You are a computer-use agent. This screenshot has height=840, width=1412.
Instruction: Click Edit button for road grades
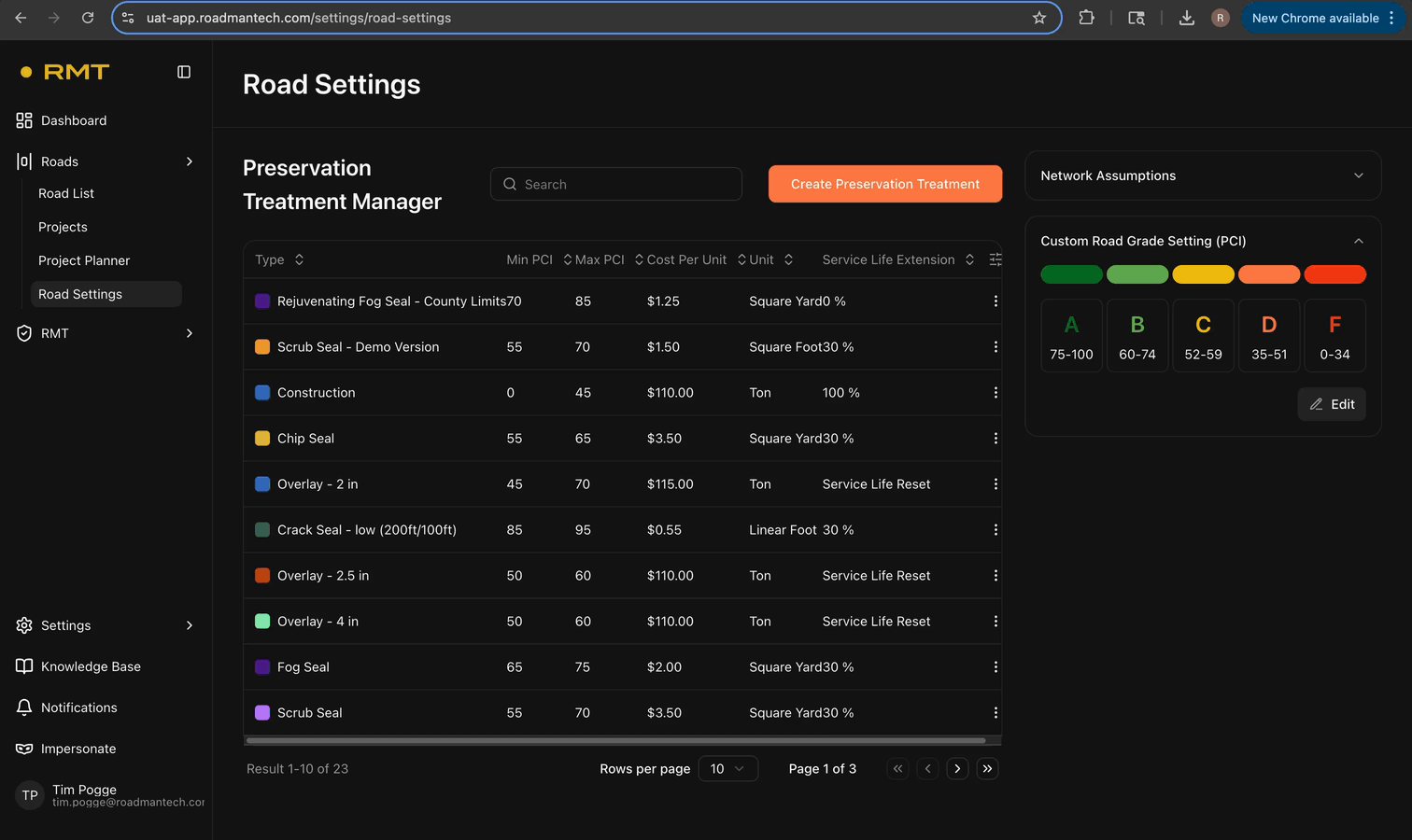[1332, 404]
